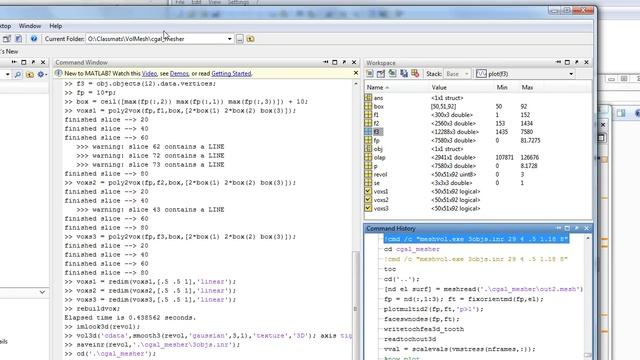Select variable obj in Workspace
Viewport: 640px width, 360px height.
[378, 149]
